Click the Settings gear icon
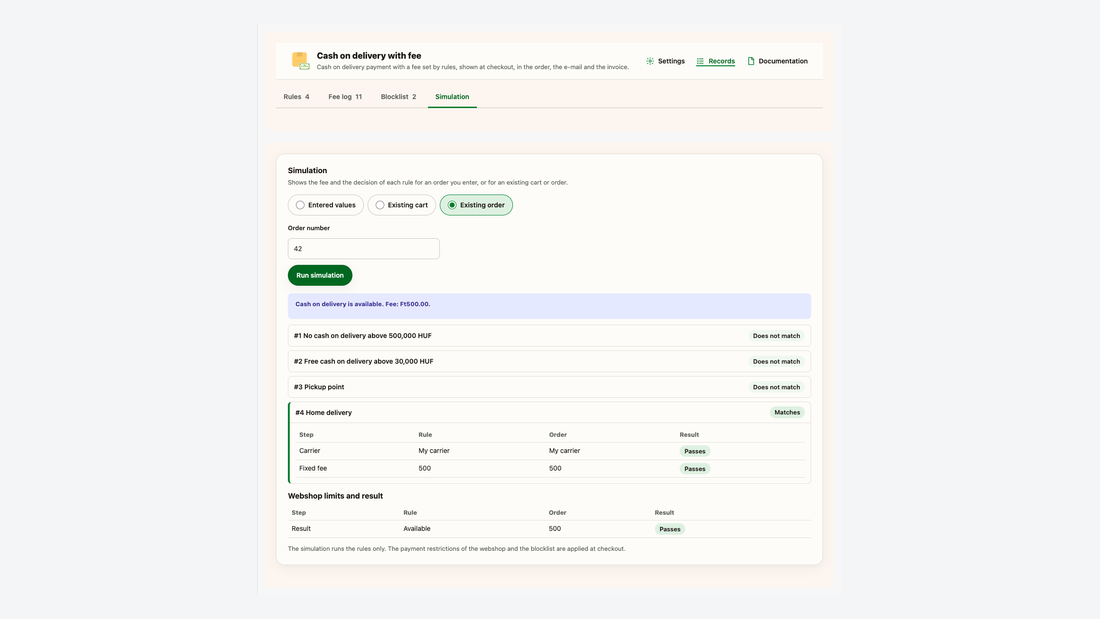1100x619 pixels. pos(650,61)
